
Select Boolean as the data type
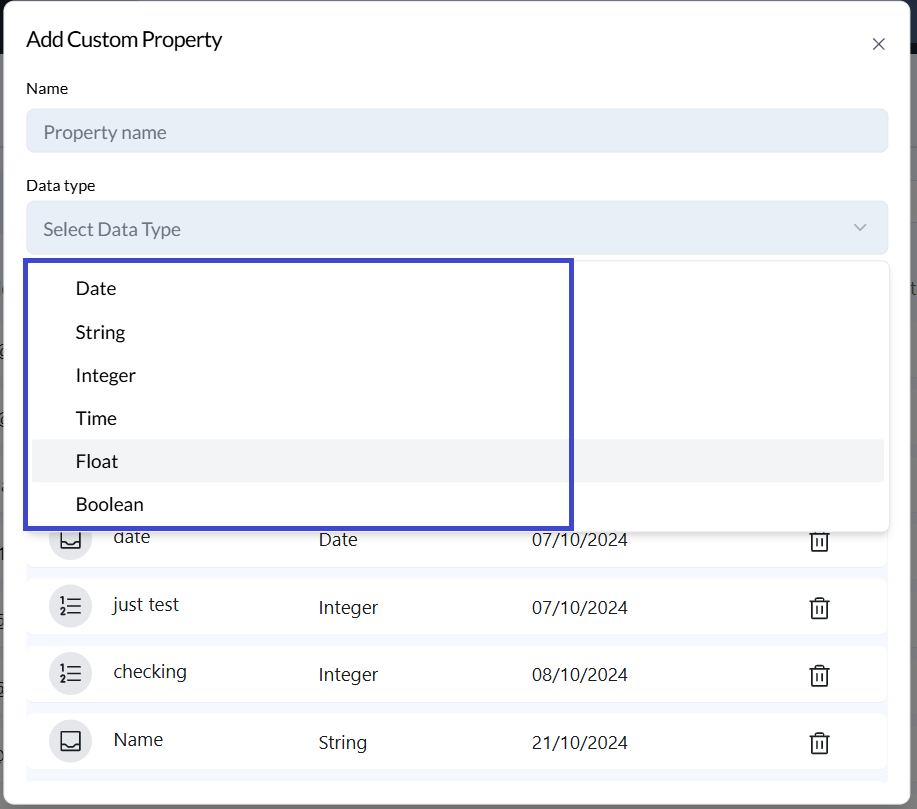[109, 504]
